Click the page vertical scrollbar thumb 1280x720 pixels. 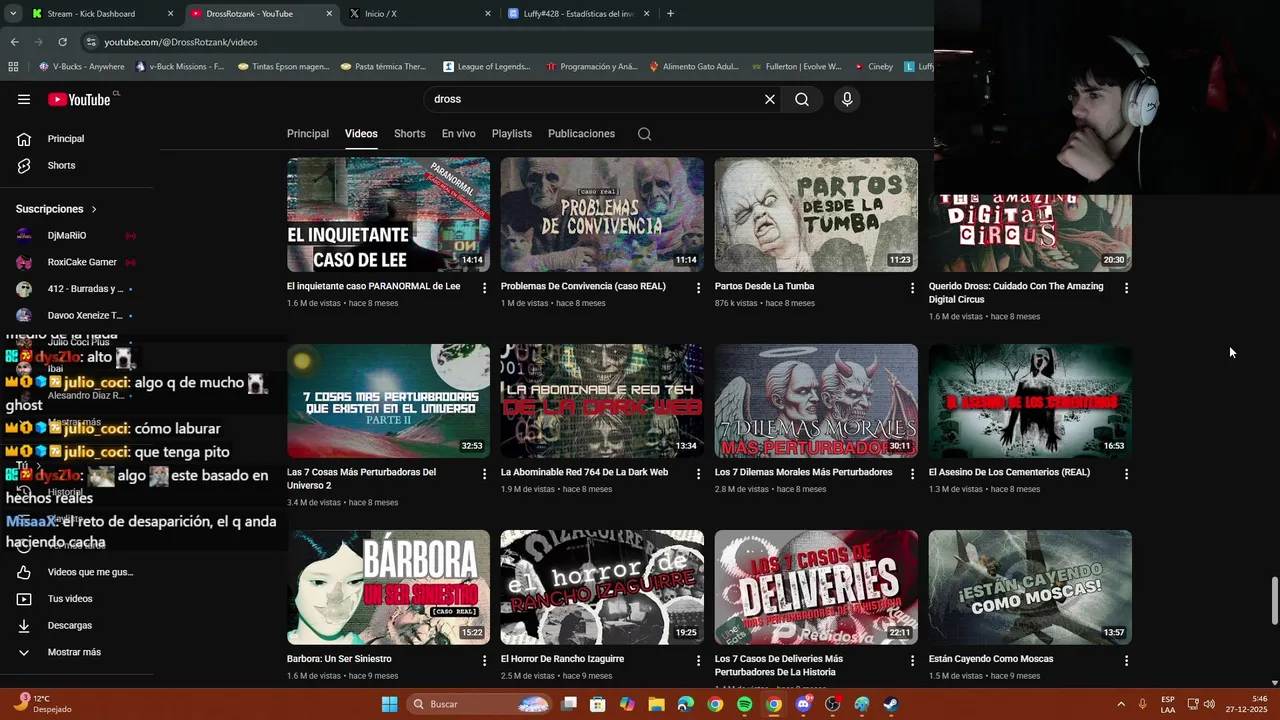click(1274, 600)
